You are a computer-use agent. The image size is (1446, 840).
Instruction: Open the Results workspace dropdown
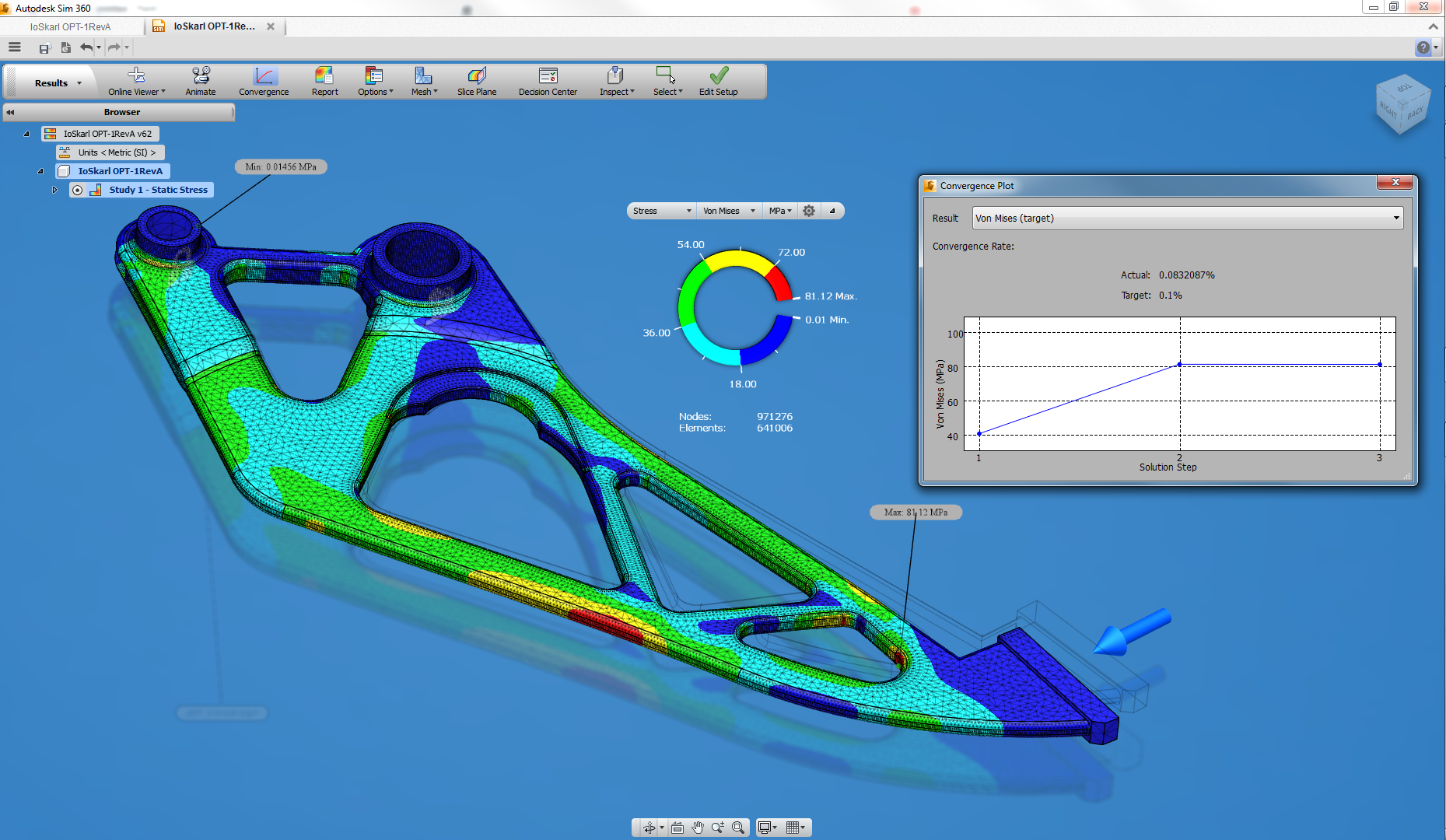58,83
